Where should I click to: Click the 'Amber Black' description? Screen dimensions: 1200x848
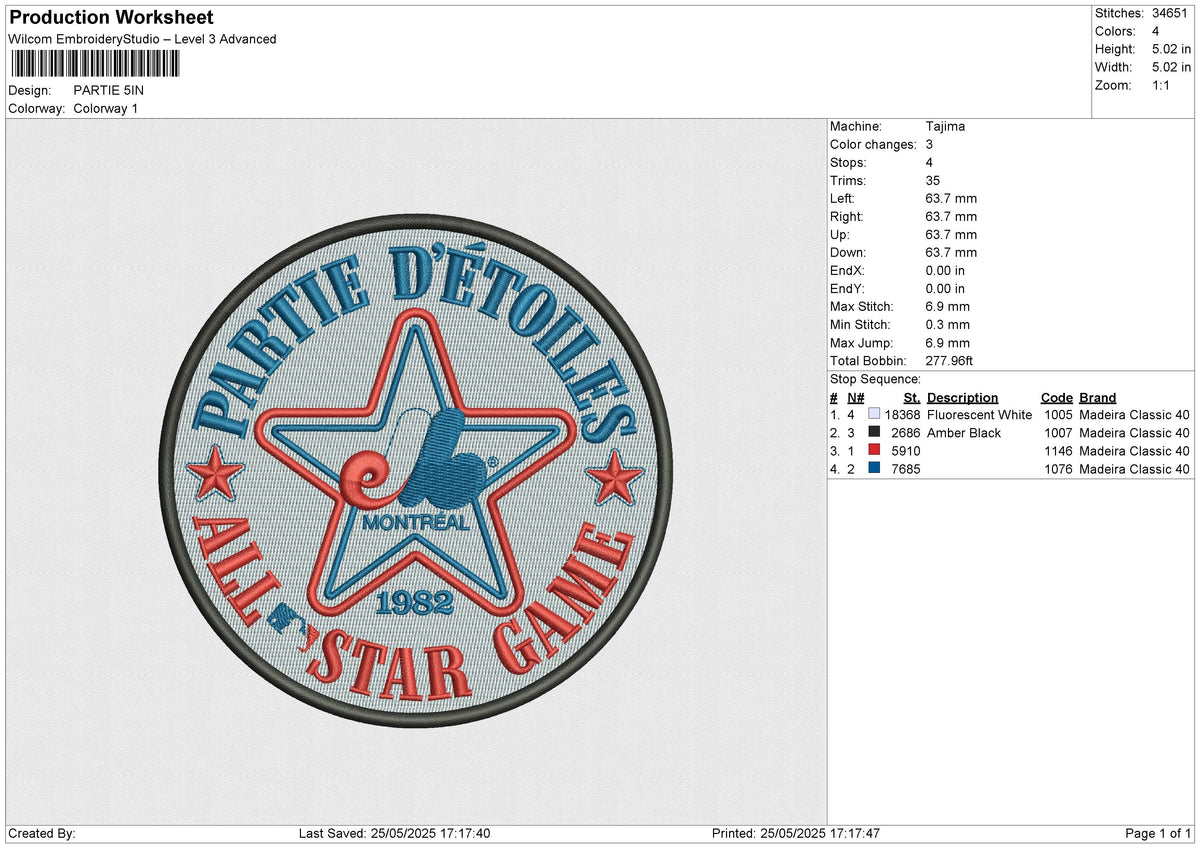(x=964, y=433)
